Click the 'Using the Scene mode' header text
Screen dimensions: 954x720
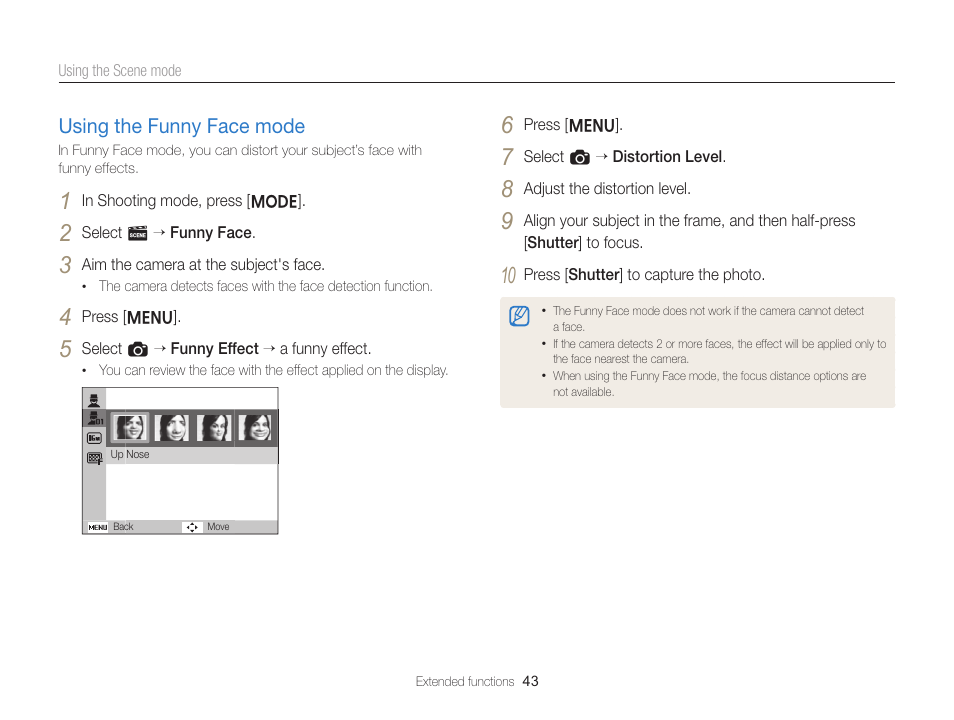(120, 71)
